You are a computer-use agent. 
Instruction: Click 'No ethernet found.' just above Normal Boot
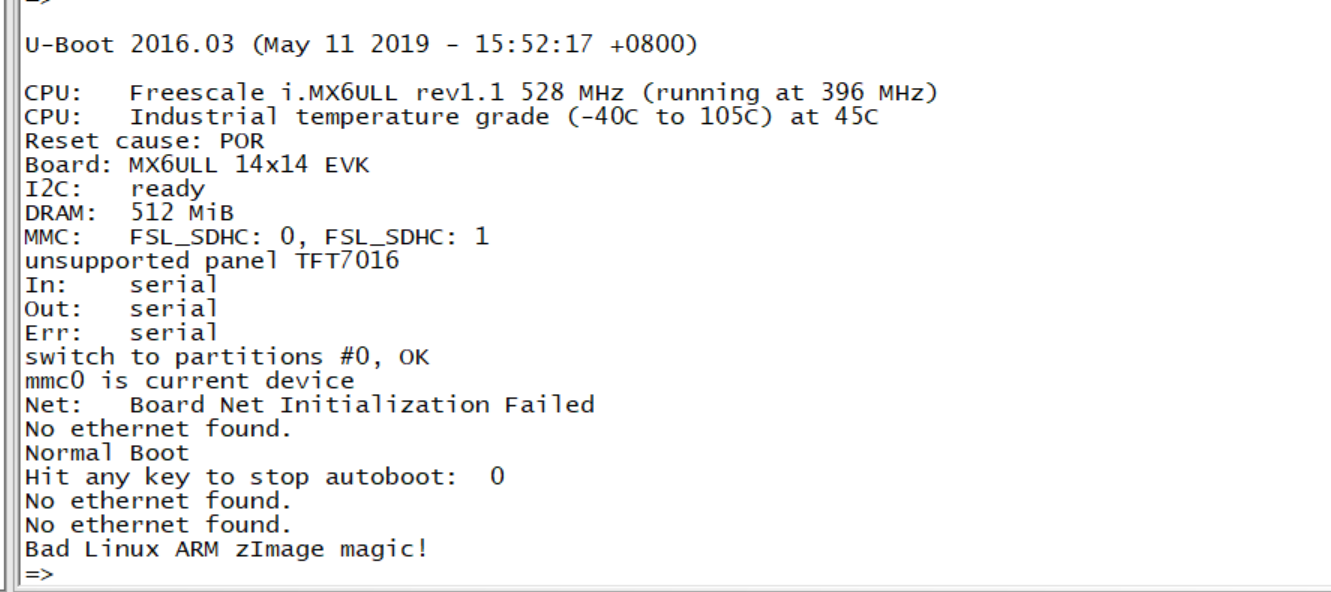tap(158, 429)
